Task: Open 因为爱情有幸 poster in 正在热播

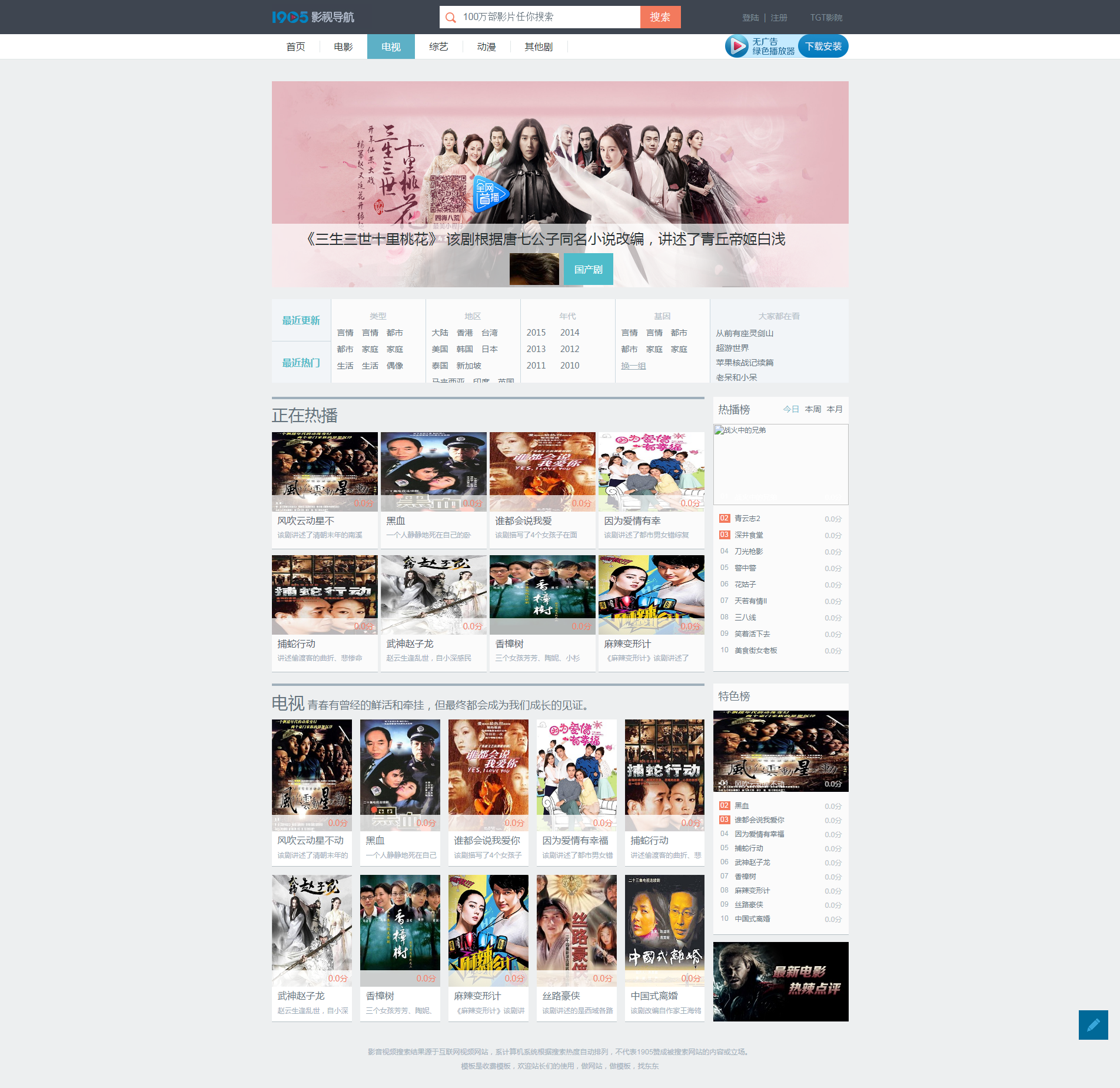Action: [x=652, y=472]
